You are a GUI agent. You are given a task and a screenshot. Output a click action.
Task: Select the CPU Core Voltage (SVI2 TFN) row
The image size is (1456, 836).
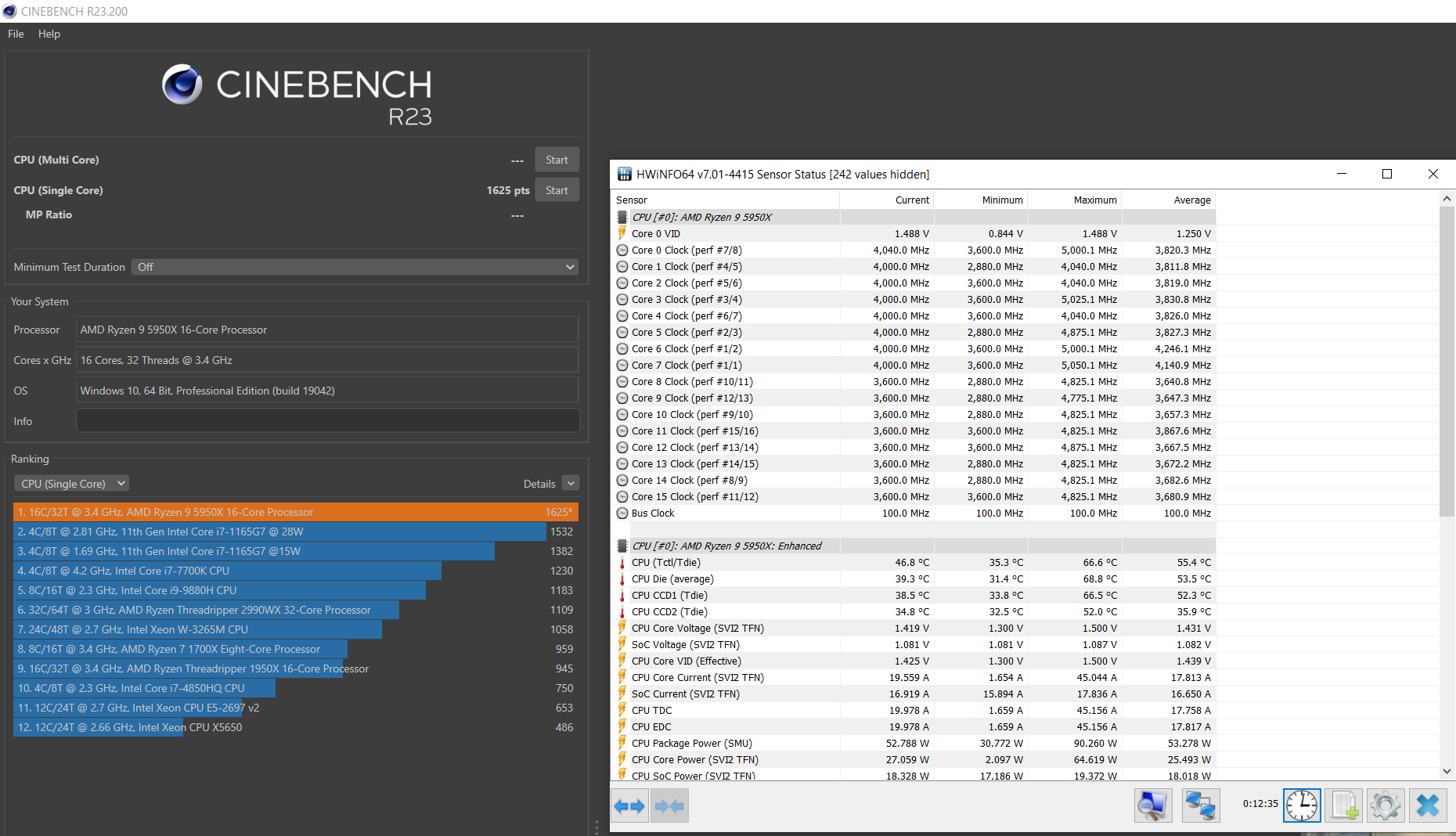tap(914, 628)
